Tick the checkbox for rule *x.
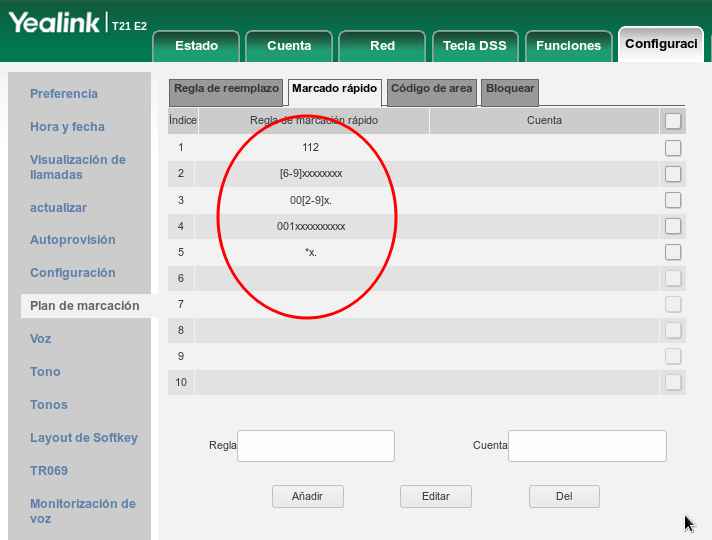Screen dimensions: 712x540 point(673,252)
